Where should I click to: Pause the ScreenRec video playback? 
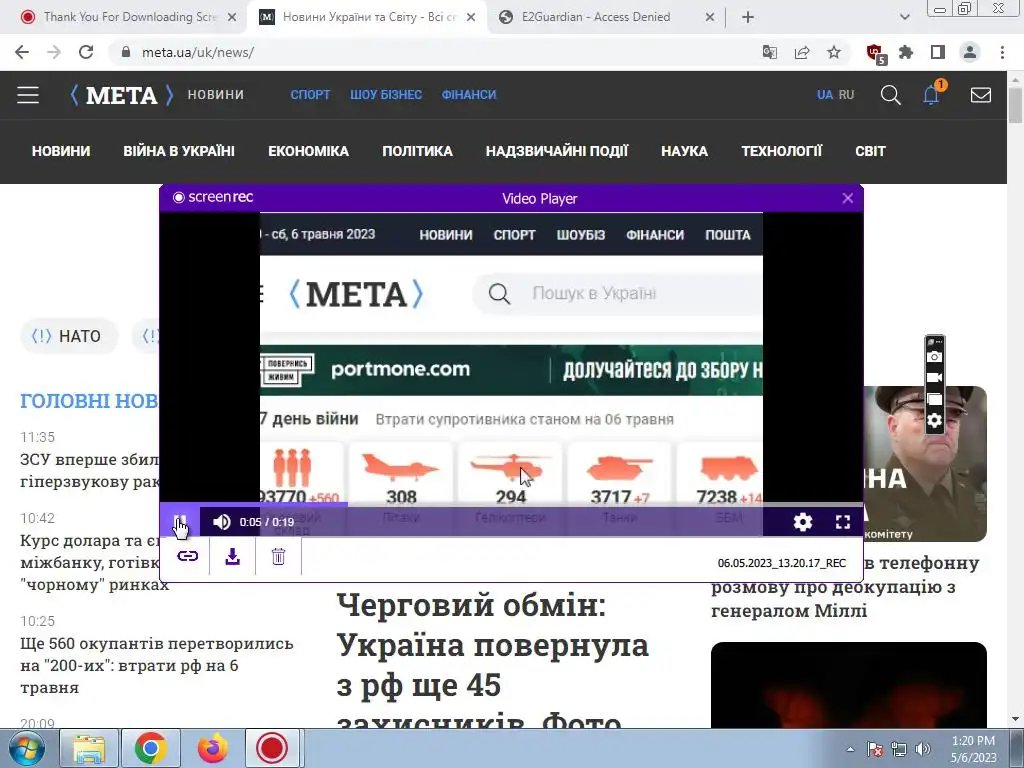180,522
